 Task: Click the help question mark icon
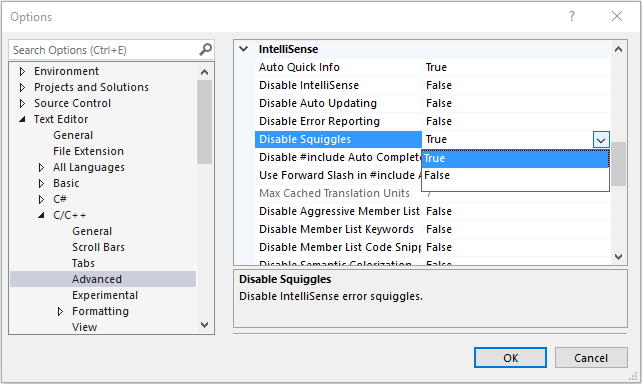tap(572, 16)
